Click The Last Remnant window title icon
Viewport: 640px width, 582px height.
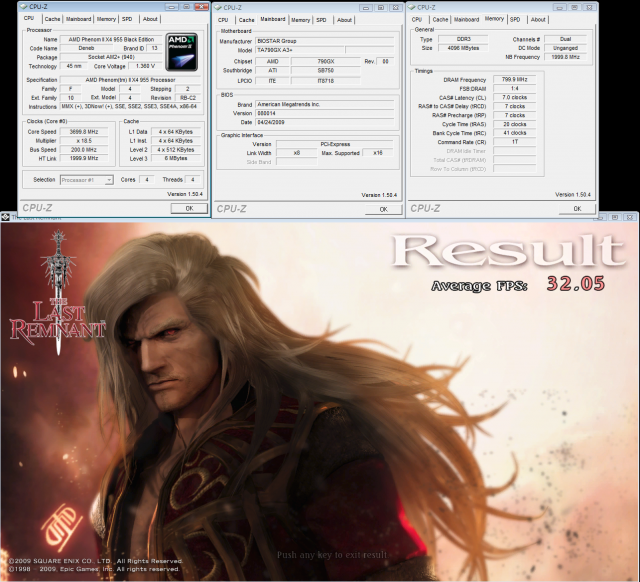coord(5,217)
